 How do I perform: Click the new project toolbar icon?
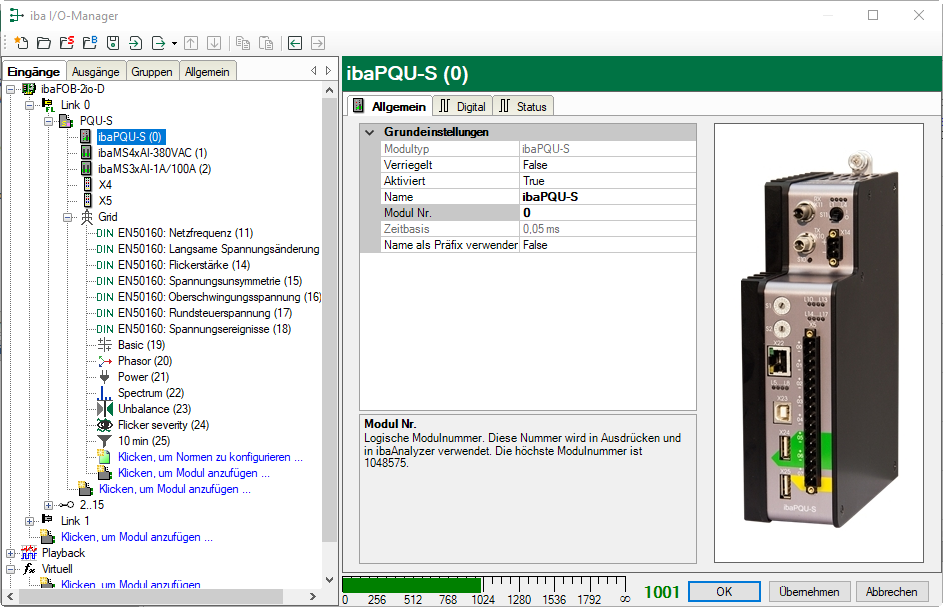click(x=21, y=43)
